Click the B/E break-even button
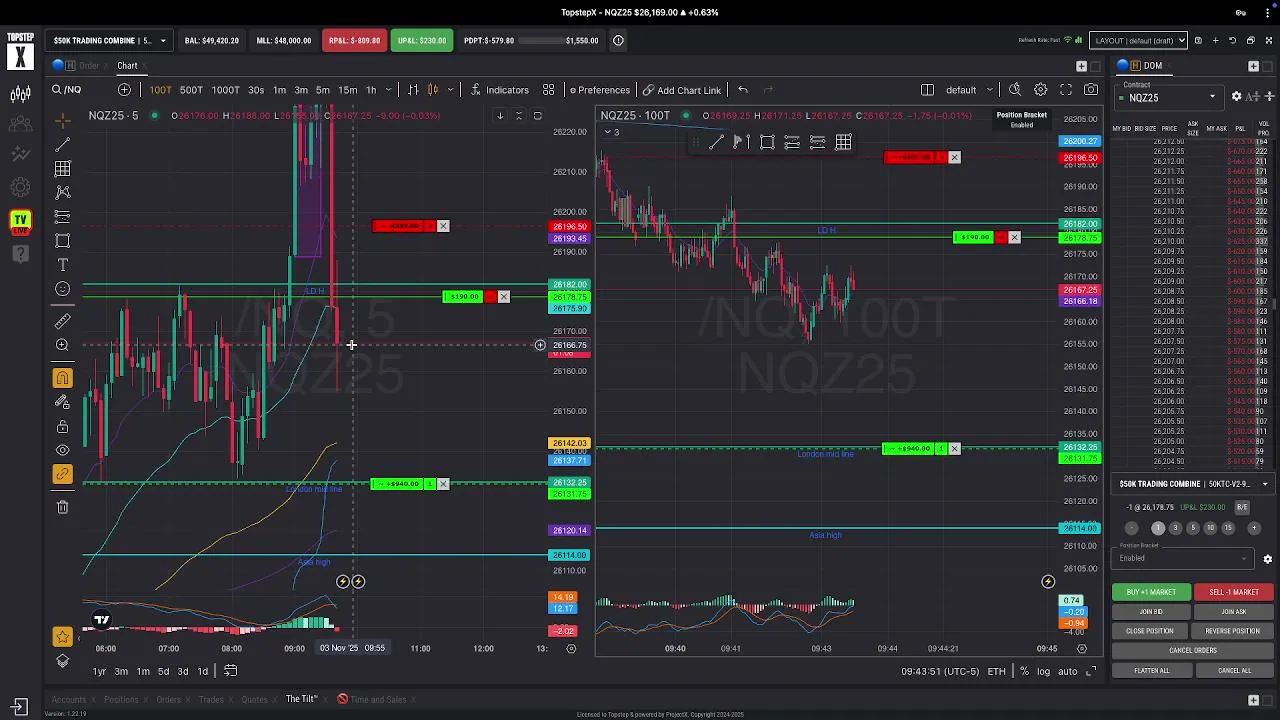The image size is (1280, 720). click(x=1242, y=508)
